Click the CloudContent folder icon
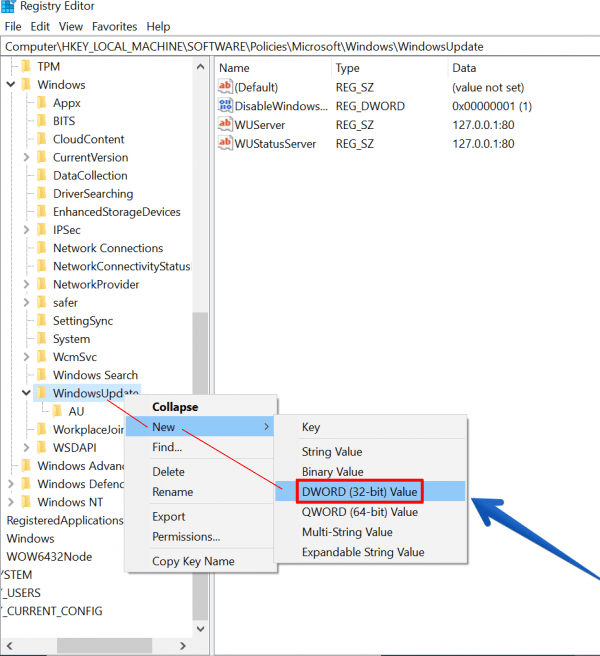600x656 pixels. coord(42,139)
